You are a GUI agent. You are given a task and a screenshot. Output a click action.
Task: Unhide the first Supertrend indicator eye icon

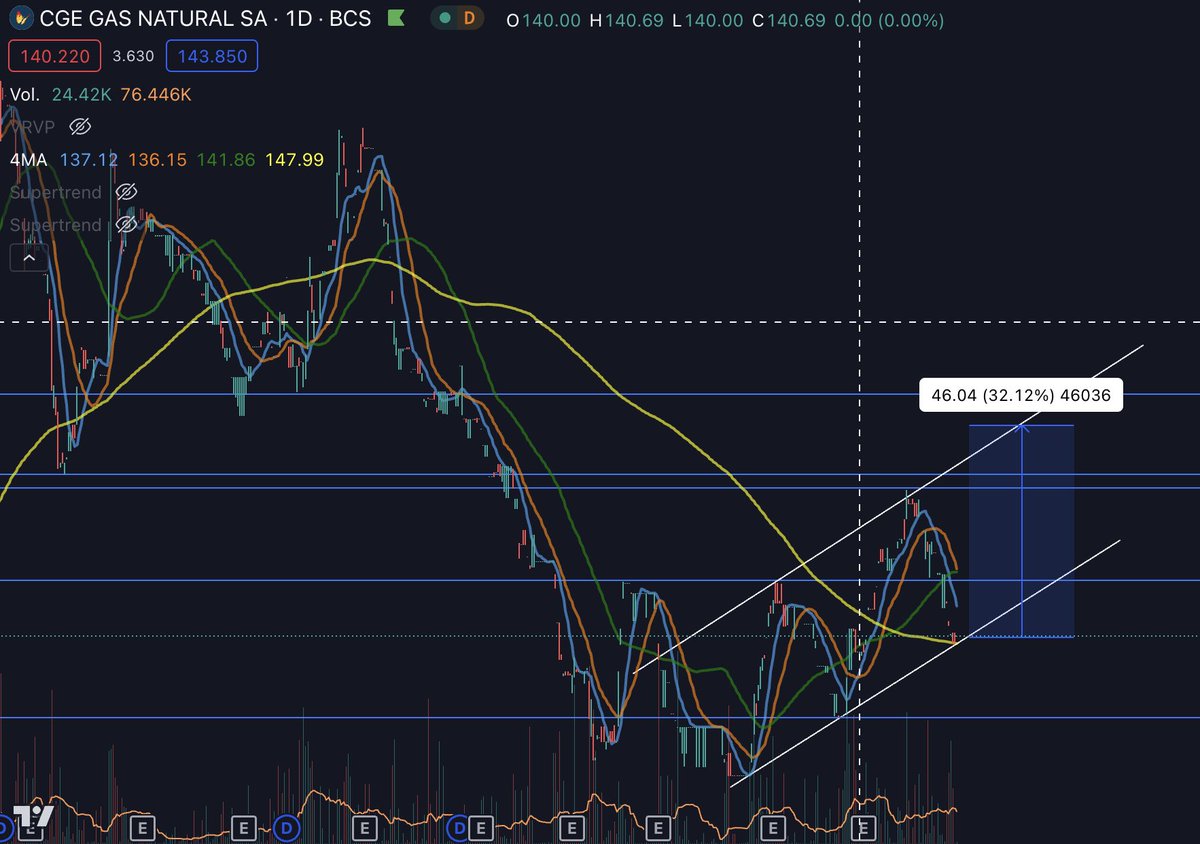pyautogui.click(x=126, y=191)
